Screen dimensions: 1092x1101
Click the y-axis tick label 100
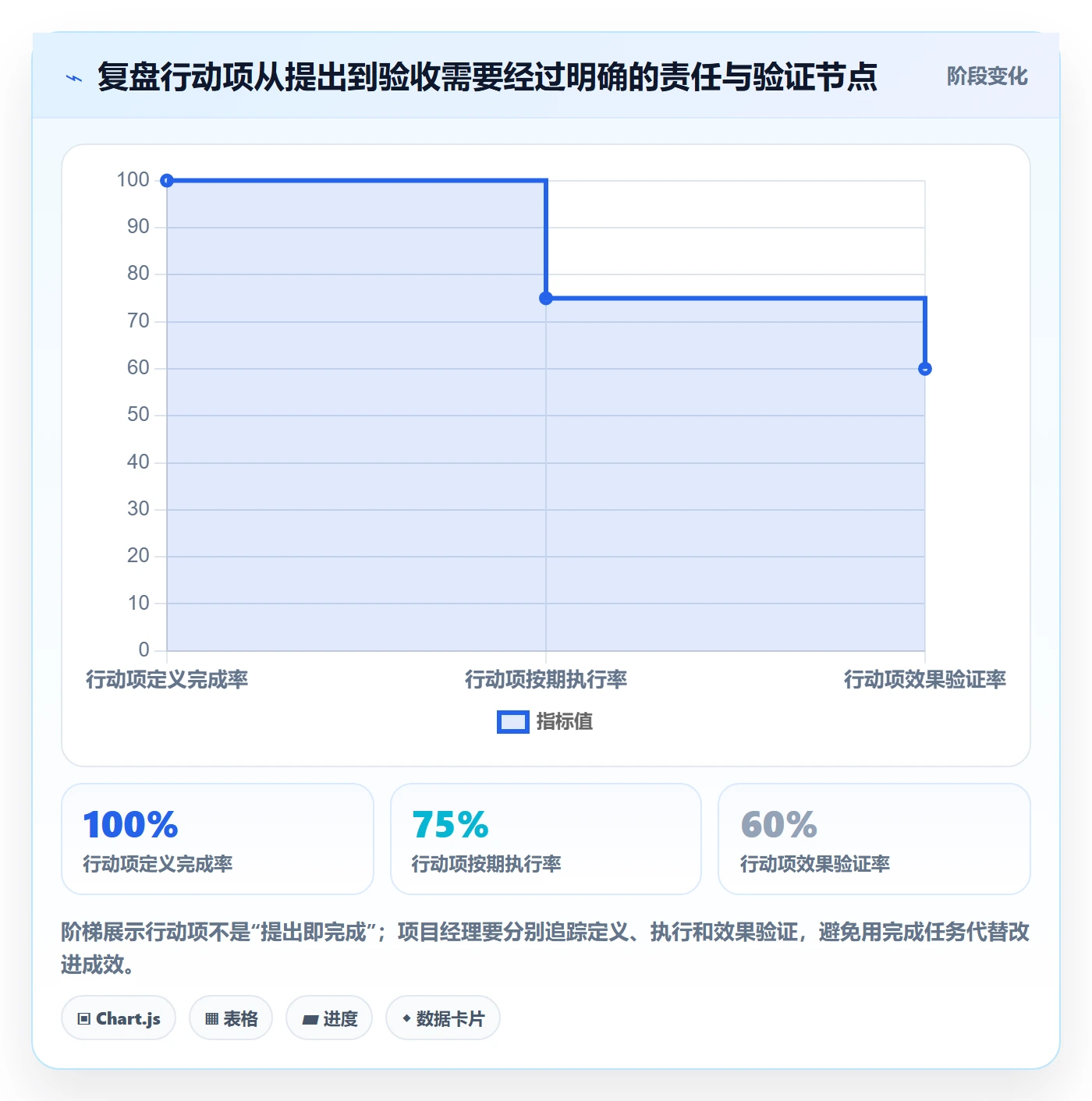pos(133,180)
